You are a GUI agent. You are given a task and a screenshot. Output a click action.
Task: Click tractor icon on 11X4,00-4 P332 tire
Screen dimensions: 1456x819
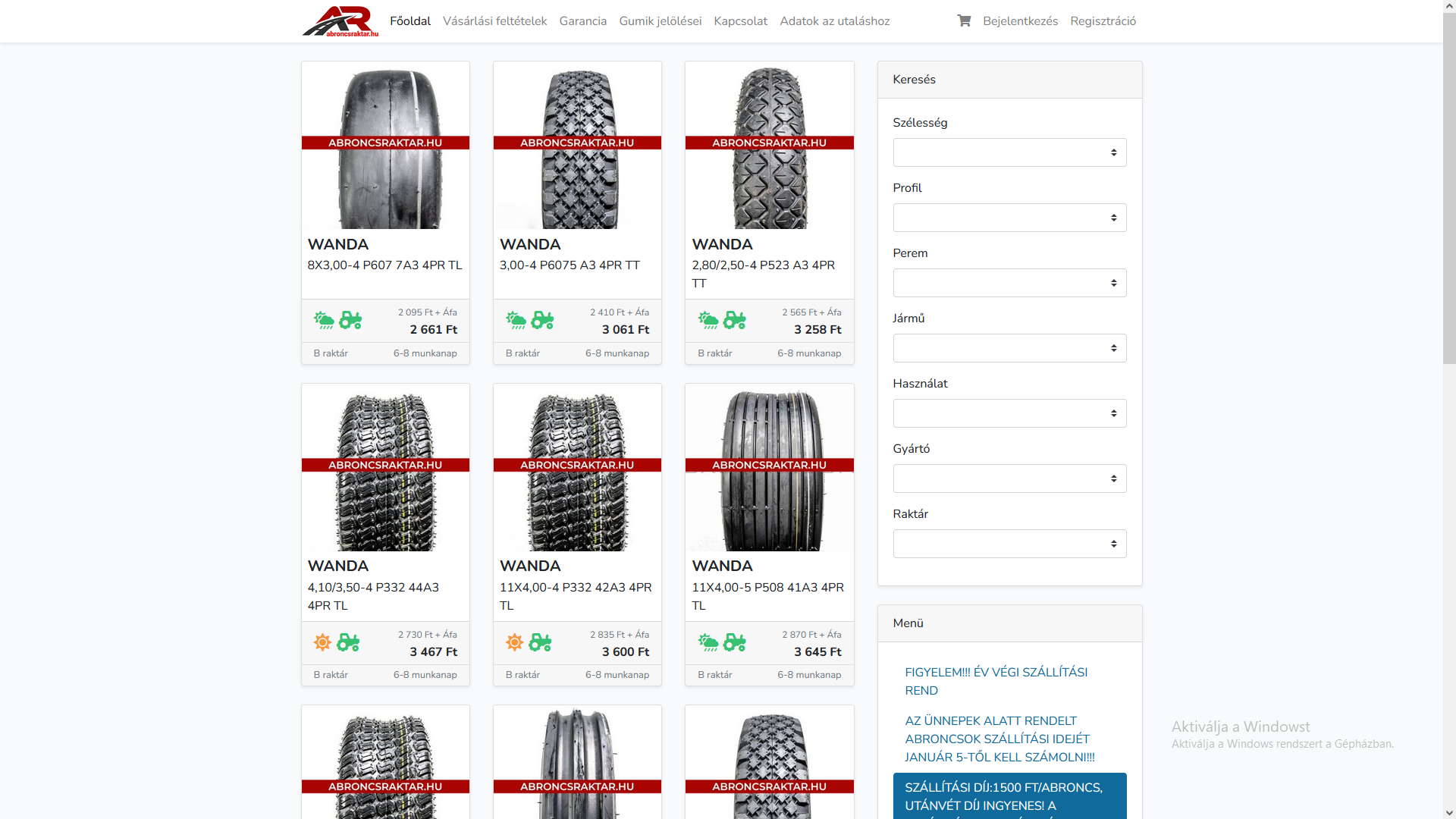tap(541, 642)
